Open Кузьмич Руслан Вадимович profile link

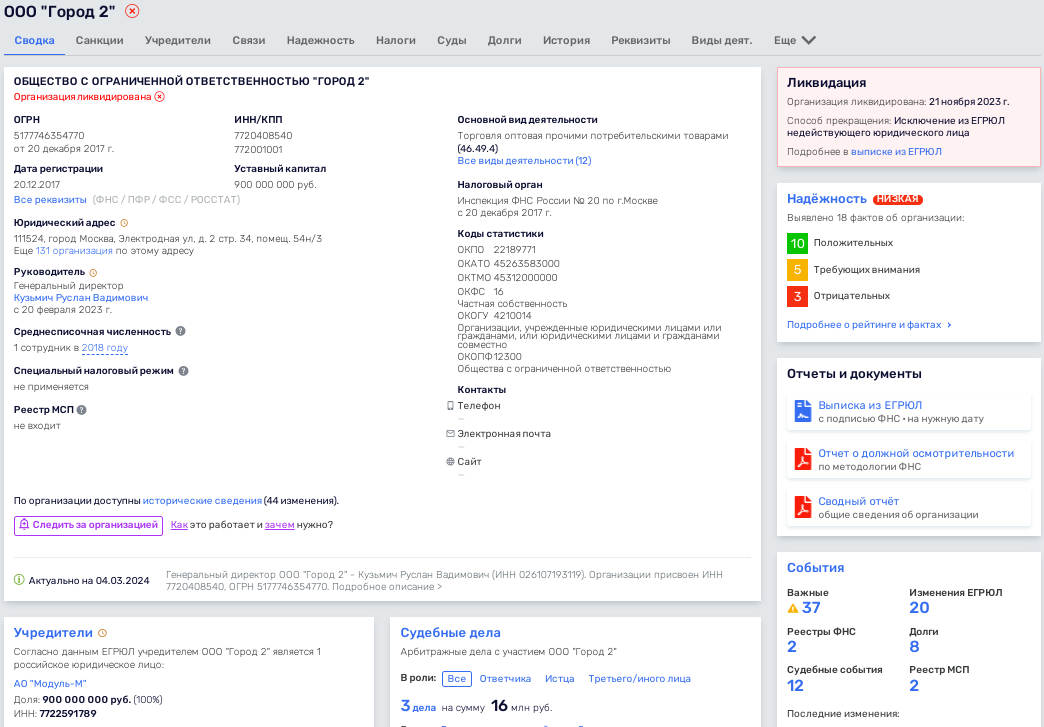(81, 298)
